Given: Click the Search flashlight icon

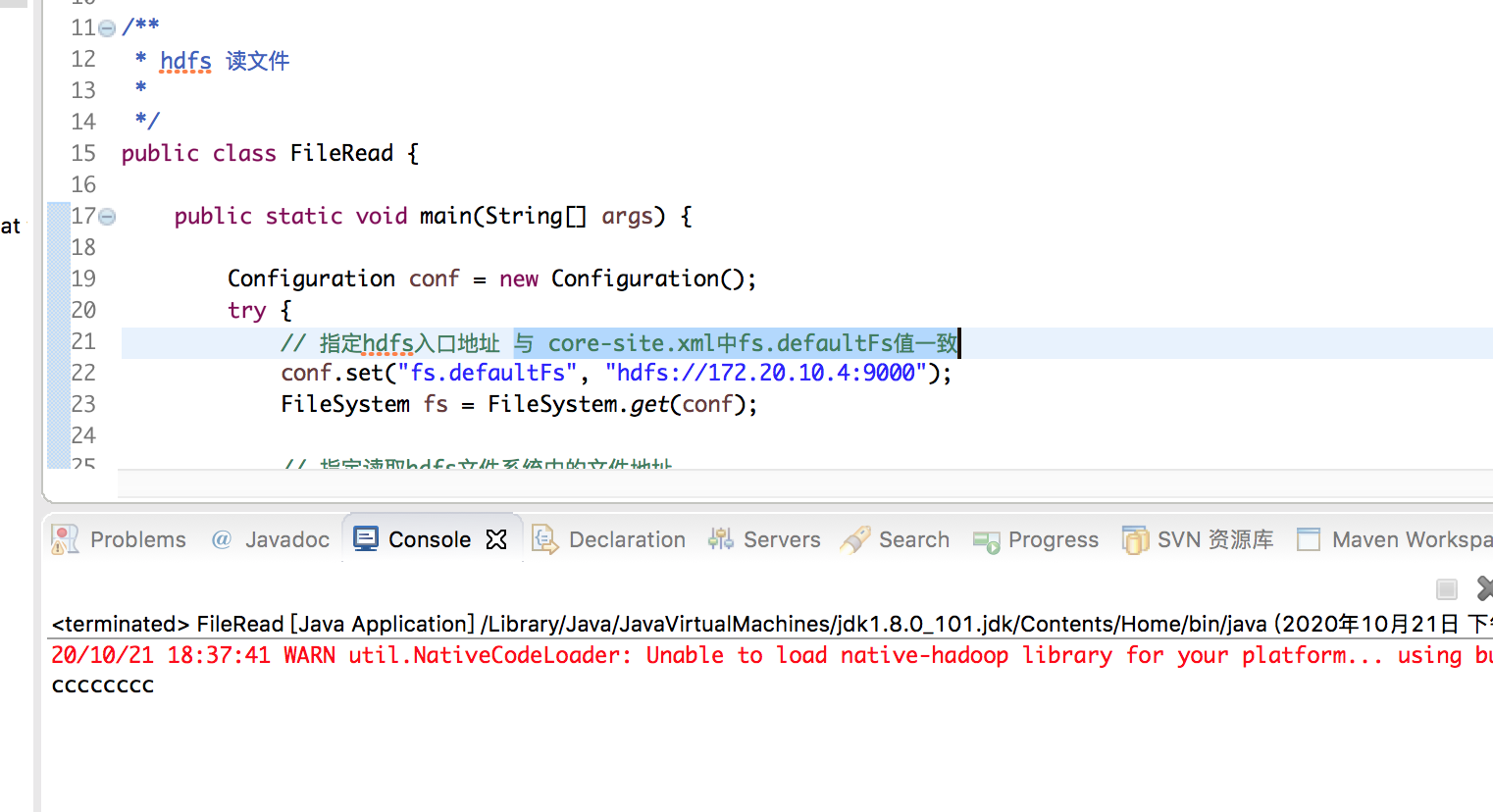Looking at the screenshot, I should coord(855,539).
